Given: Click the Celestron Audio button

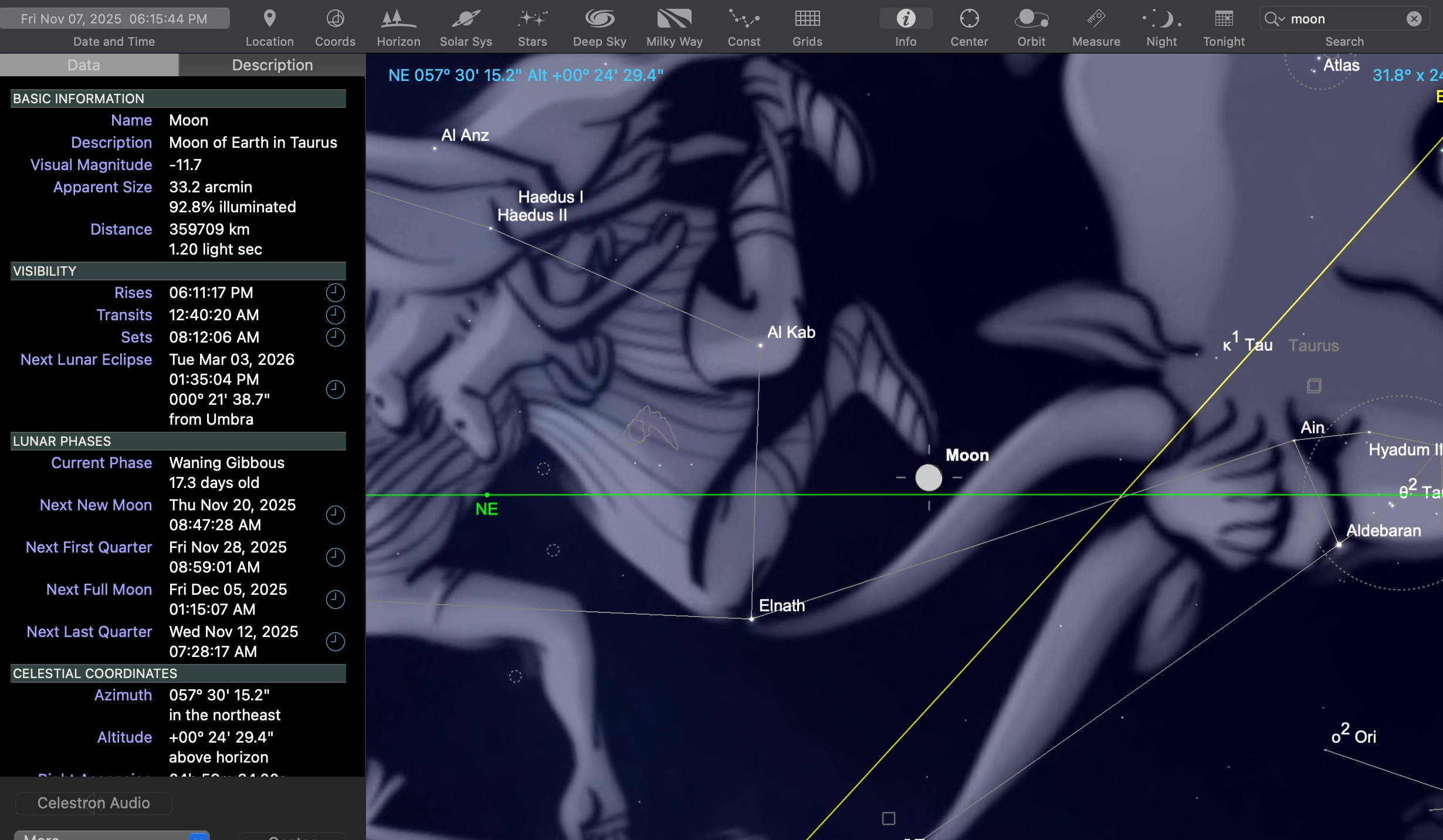Looking at the screenshot, I should pyautogui.click(x=93, y=803).
